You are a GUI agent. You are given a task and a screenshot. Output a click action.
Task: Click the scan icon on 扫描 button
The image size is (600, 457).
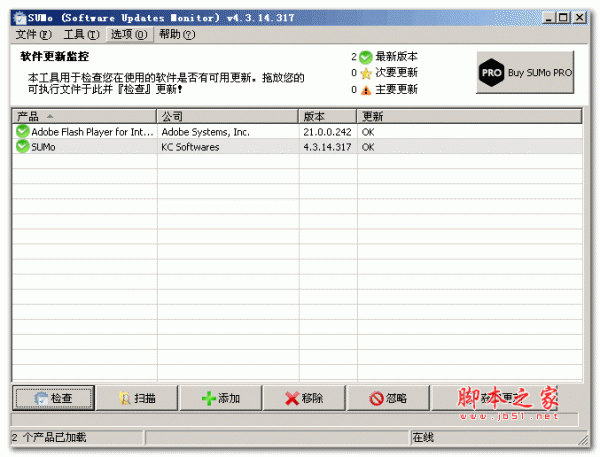125,398
